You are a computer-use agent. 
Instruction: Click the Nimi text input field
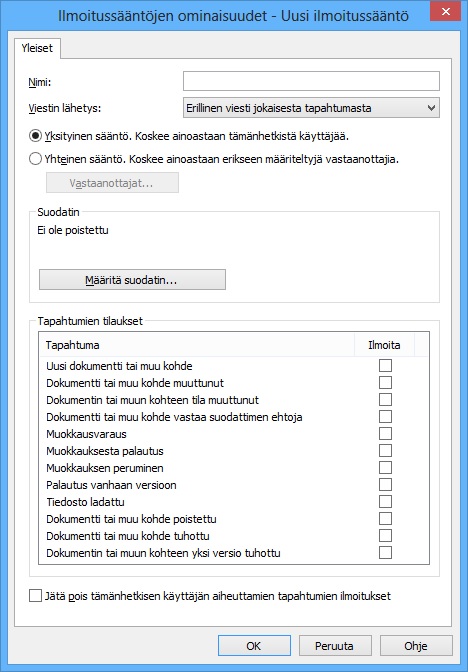(311, 81)
